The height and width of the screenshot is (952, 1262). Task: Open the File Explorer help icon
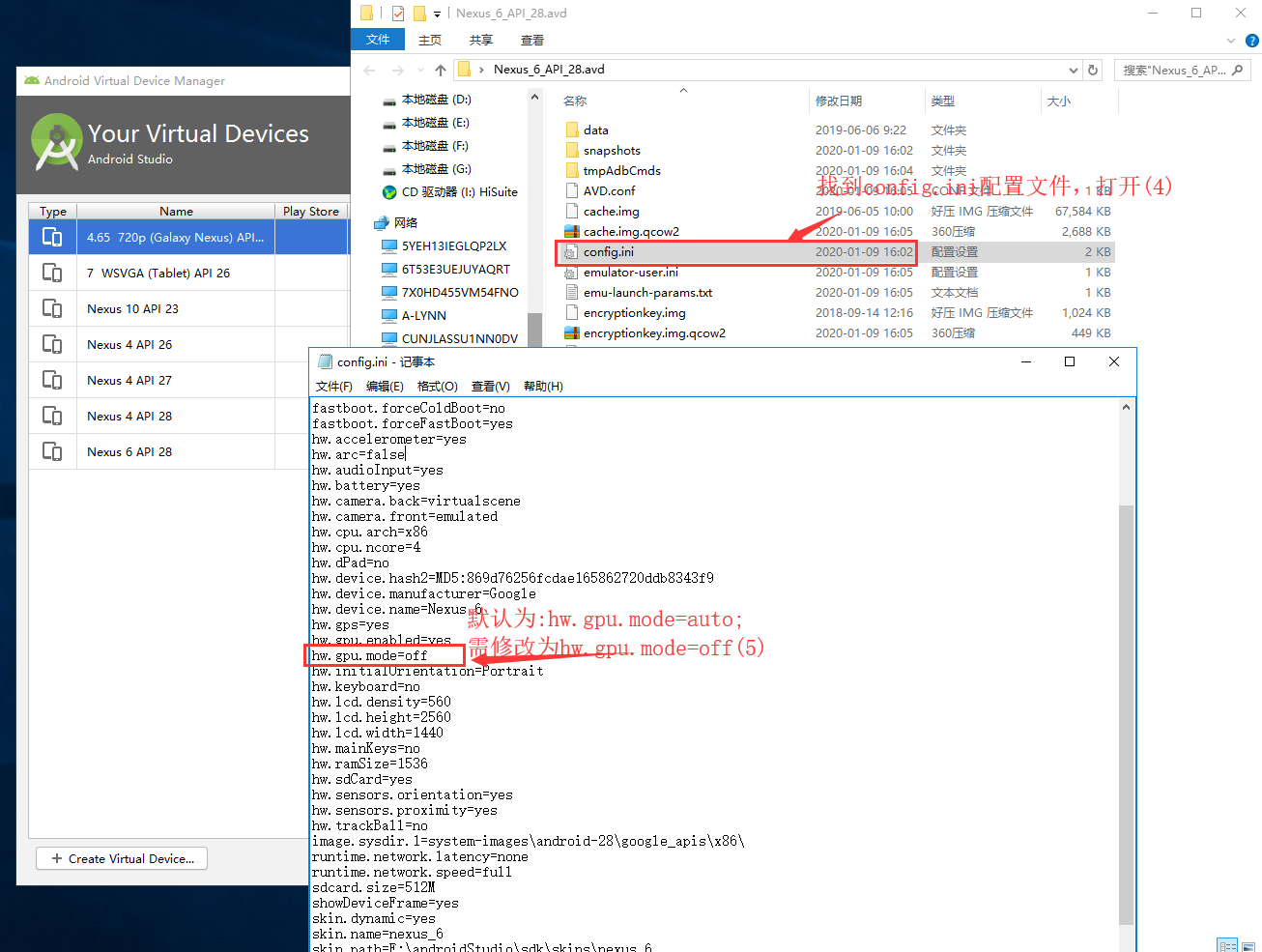pos(1252,41)
